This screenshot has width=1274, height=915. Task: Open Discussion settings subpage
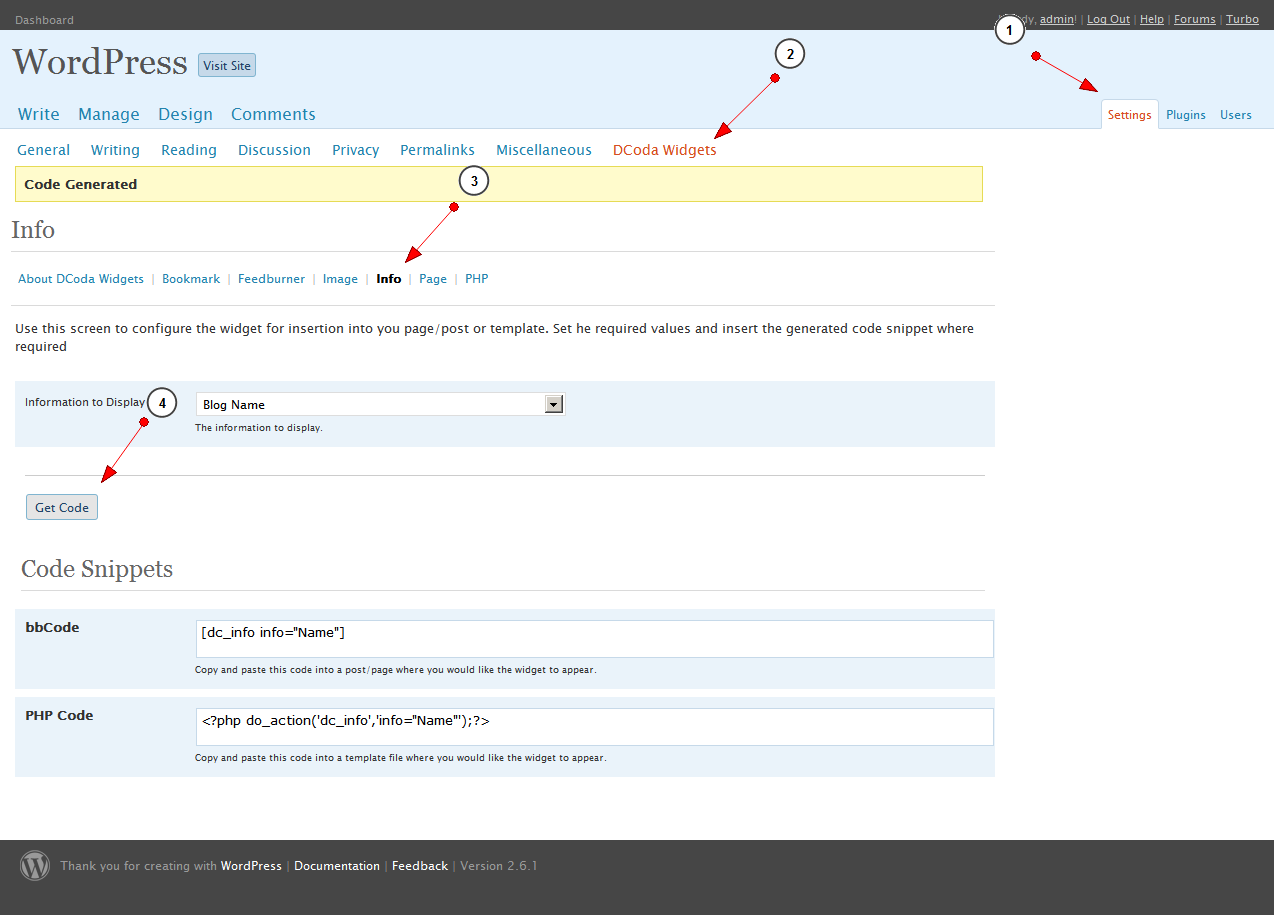pyautogui.click(x=274, y=150)
